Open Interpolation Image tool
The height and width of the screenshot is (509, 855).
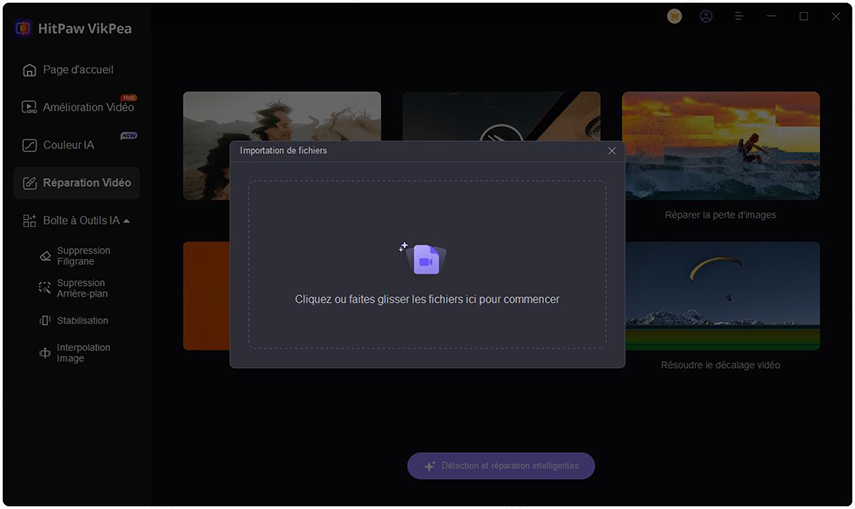pos(82,353)
